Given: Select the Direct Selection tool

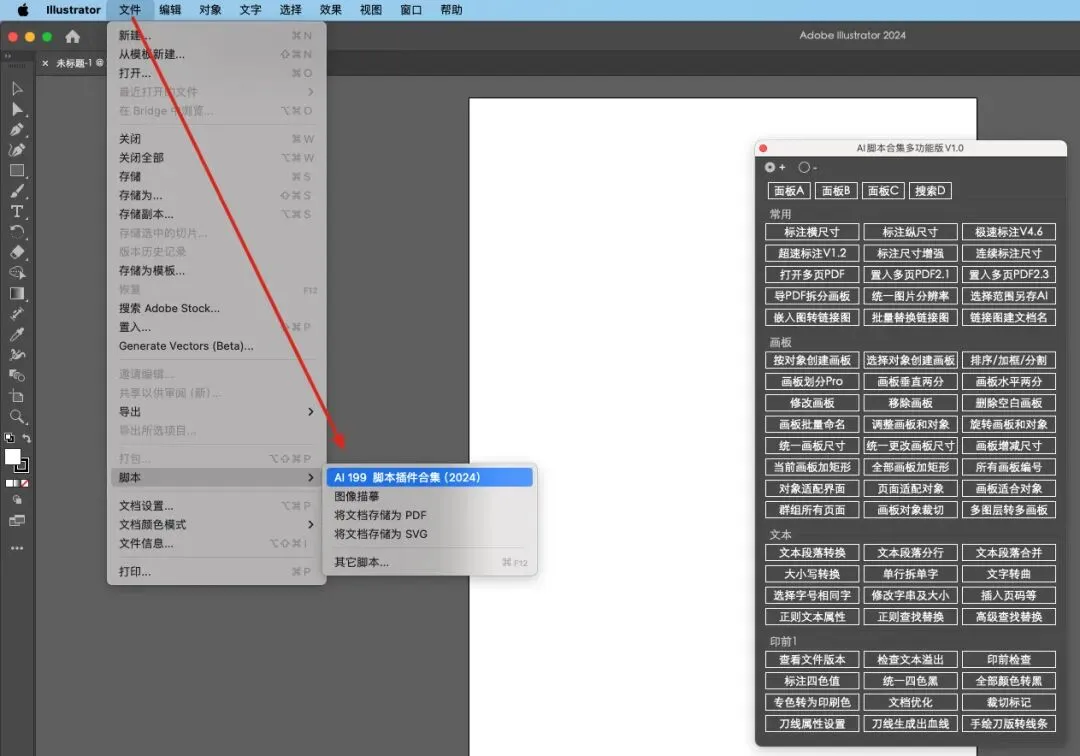Looking at the screenshot, I should pyautogui.click(x=17, y=109).
